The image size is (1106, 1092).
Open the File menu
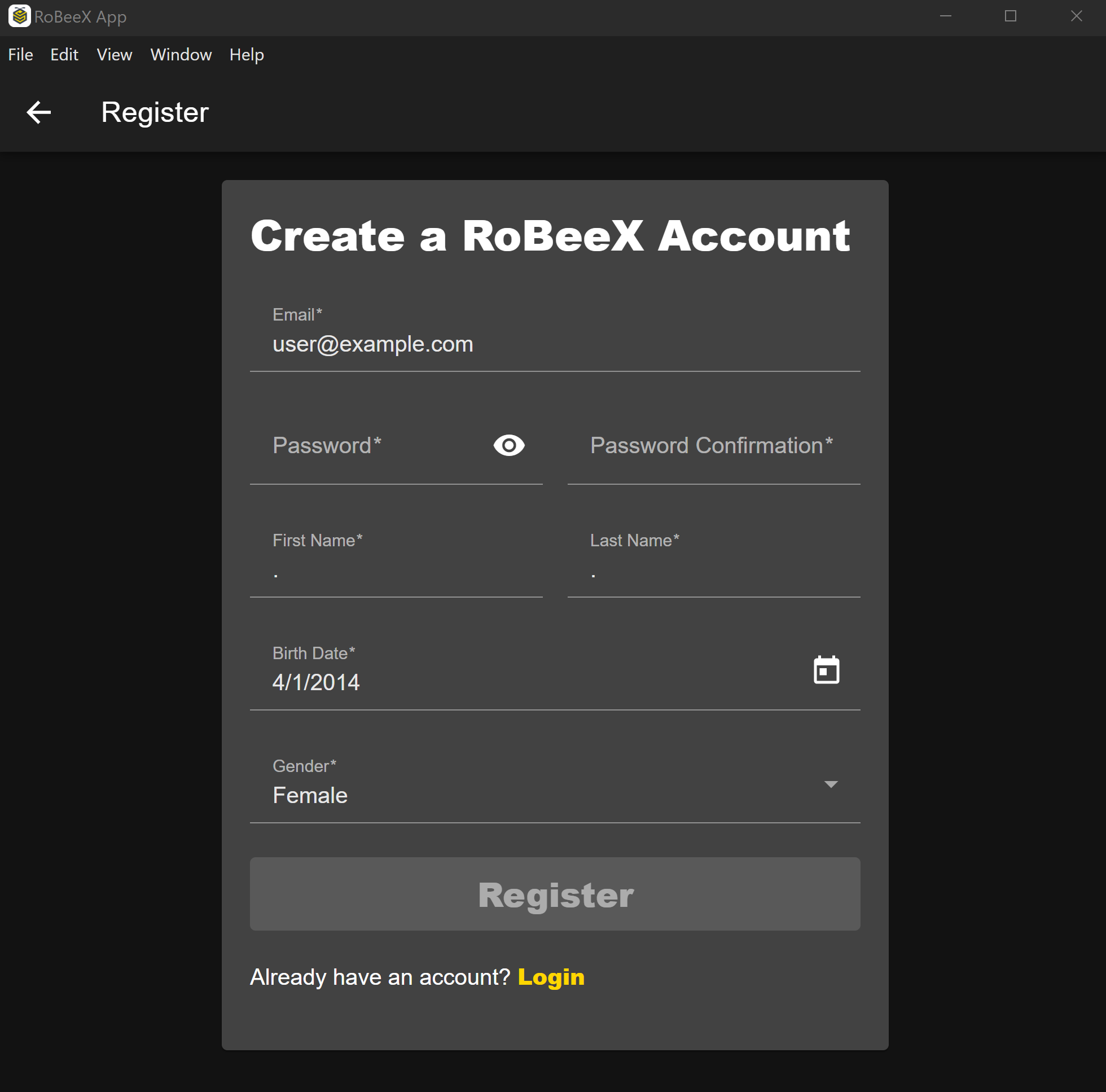click(x=21, y=55)
